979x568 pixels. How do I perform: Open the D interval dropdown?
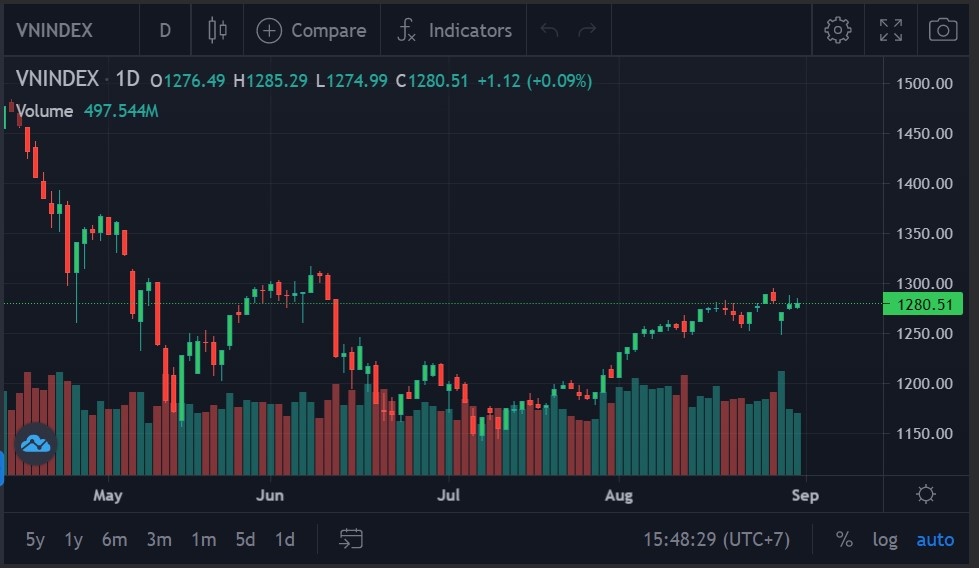(x=165, y=30)
